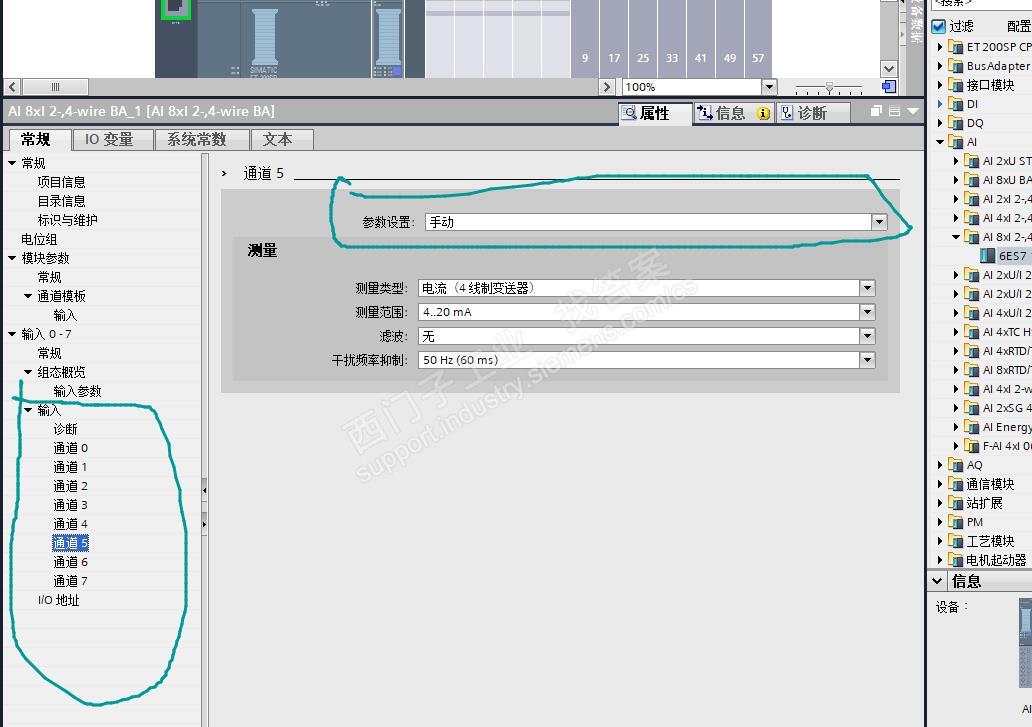The width and height of the screenshot is (1032, 727).
Task: Click the 接口模块 folder icon
Action: pyautogui.click(x=956, y=85)
